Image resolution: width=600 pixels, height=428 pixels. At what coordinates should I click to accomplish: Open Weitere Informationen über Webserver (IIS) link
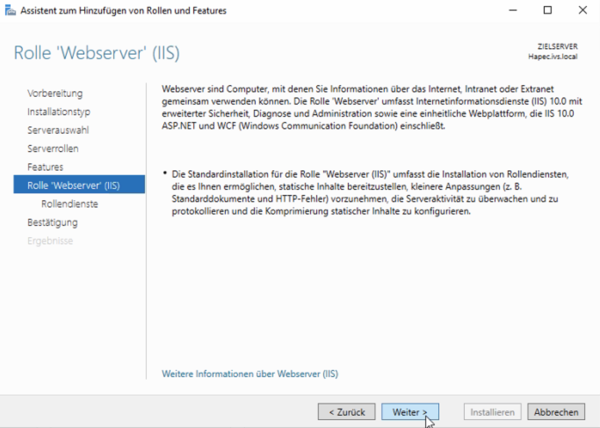point(250,374)
